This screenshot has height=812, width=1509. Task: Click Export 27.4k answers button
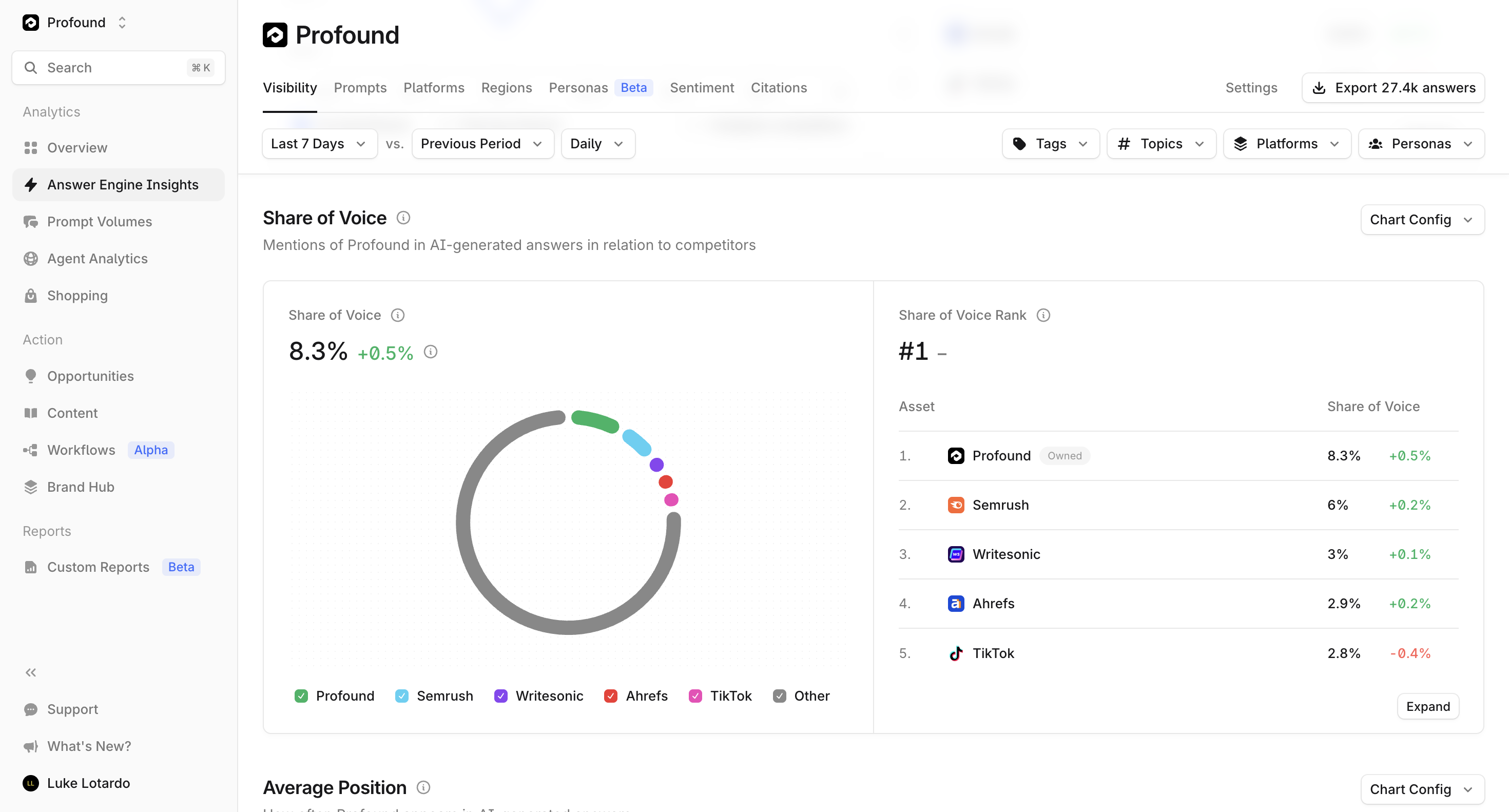pos(1393,88)
